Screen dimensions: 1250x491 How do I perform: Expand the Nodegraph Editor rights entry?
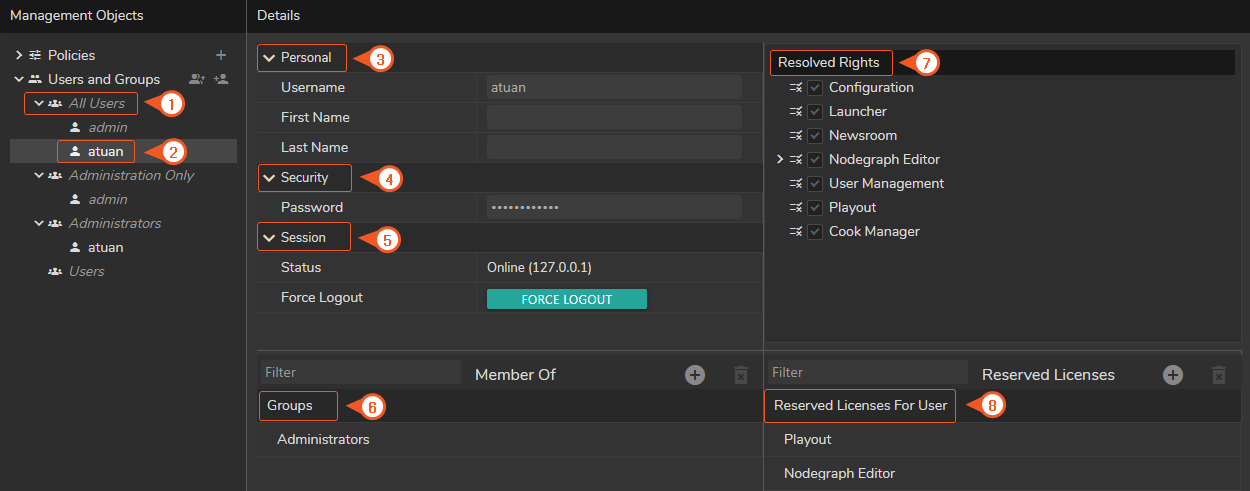[780, 160]
